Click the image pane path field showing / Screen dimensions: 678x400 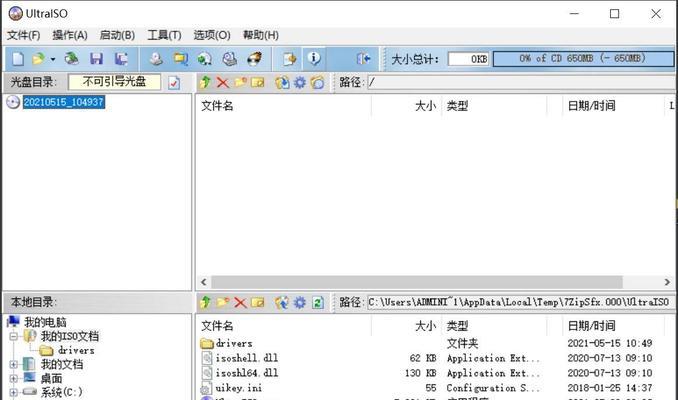(x=522, y=82)
